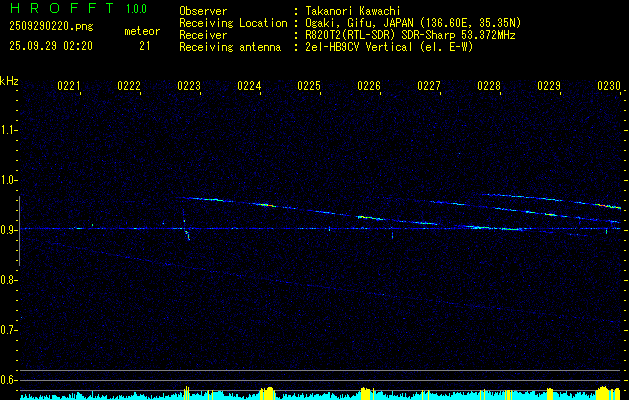
Task: Click time marker 0229
Action: (x=549, y=86)
